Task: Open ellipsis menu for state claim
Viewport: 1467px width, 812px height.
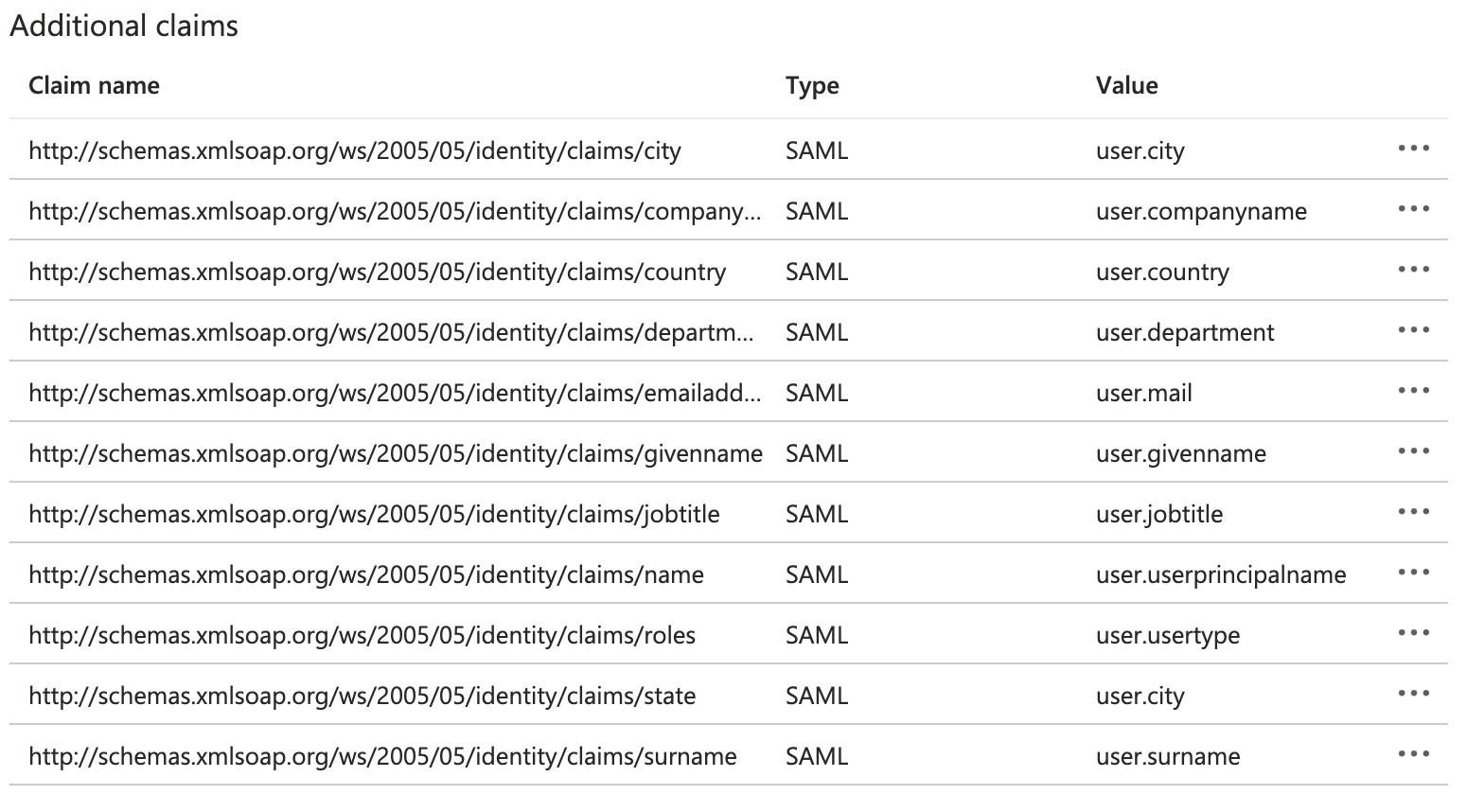Action: (1413, 694)
